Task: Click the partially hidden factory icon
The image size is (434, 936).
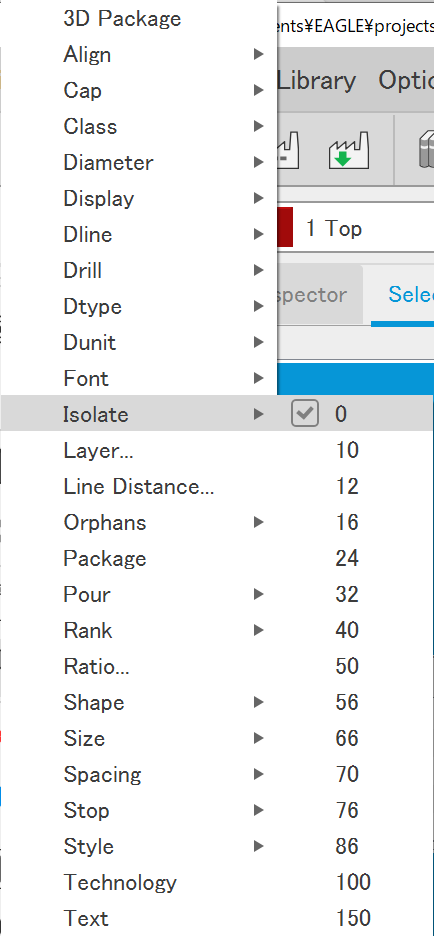Action: tap(288, 150)
